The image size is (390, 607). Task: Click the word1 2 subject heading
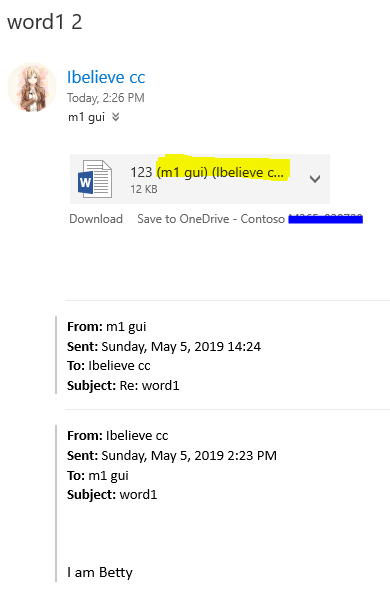pyautogui.click(x=45, y=22)
